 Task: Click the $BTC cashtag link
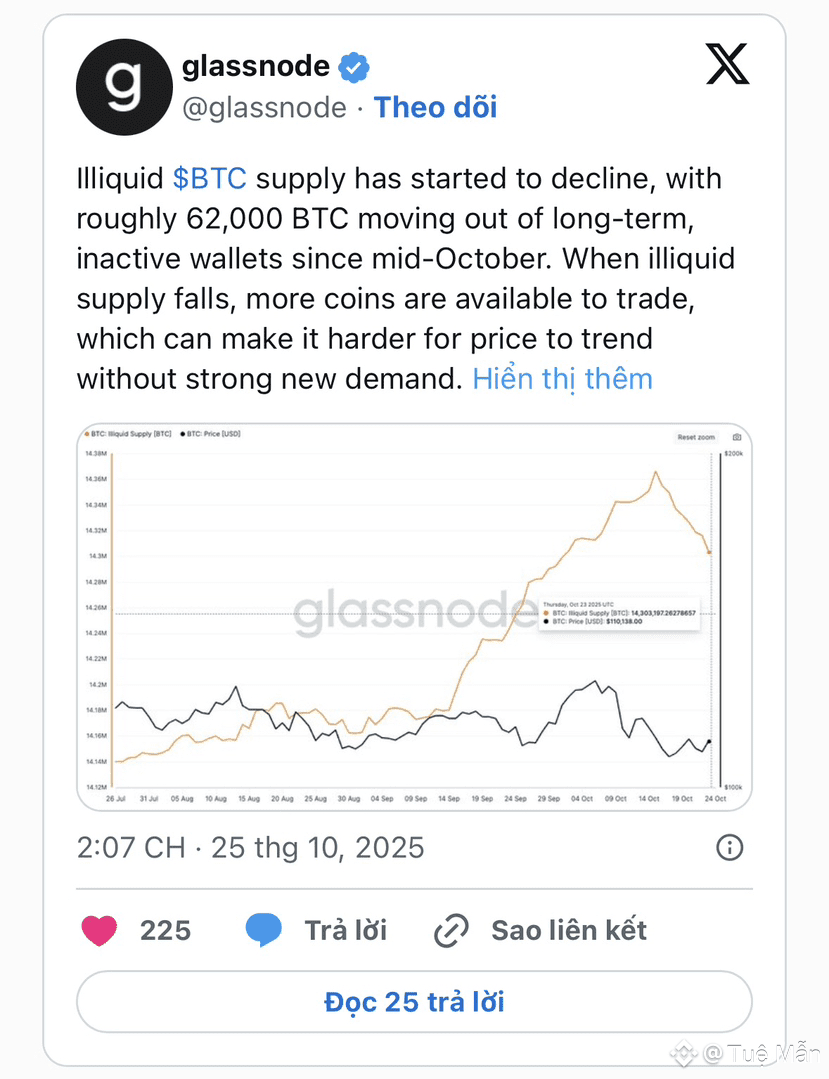coord(209,179)
